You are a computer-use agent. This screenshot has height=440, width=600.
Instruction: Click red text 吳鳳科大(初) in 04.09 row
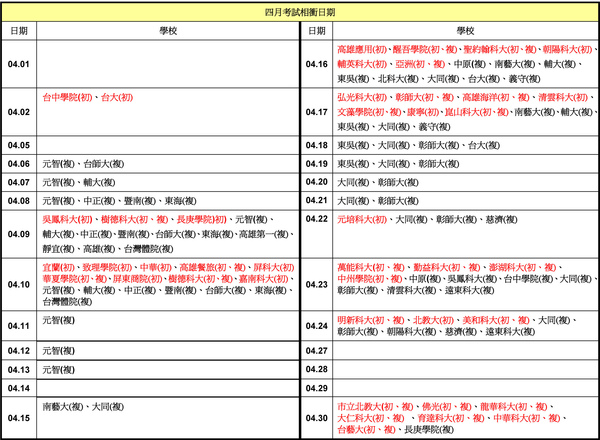(67, 220)
